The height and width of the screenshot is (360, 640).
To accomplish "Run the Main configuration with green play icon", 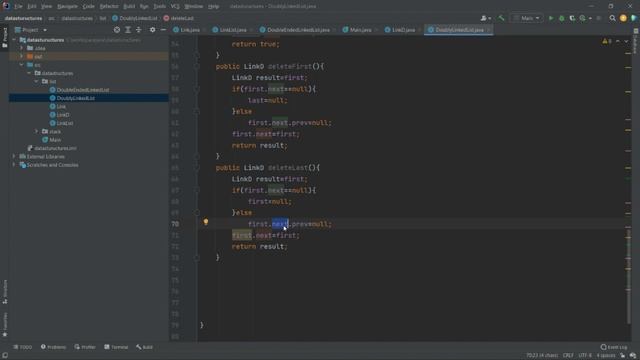I will (x=551, y=18).
